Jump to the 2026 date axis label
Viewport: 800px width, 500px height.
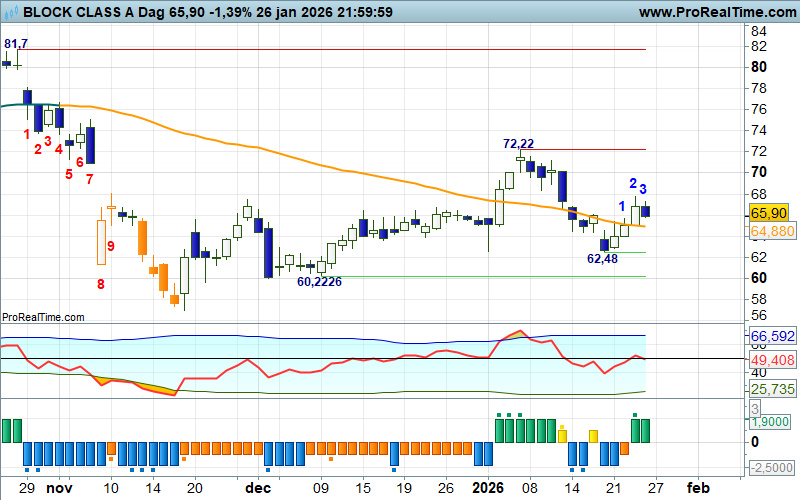[490, 488]
